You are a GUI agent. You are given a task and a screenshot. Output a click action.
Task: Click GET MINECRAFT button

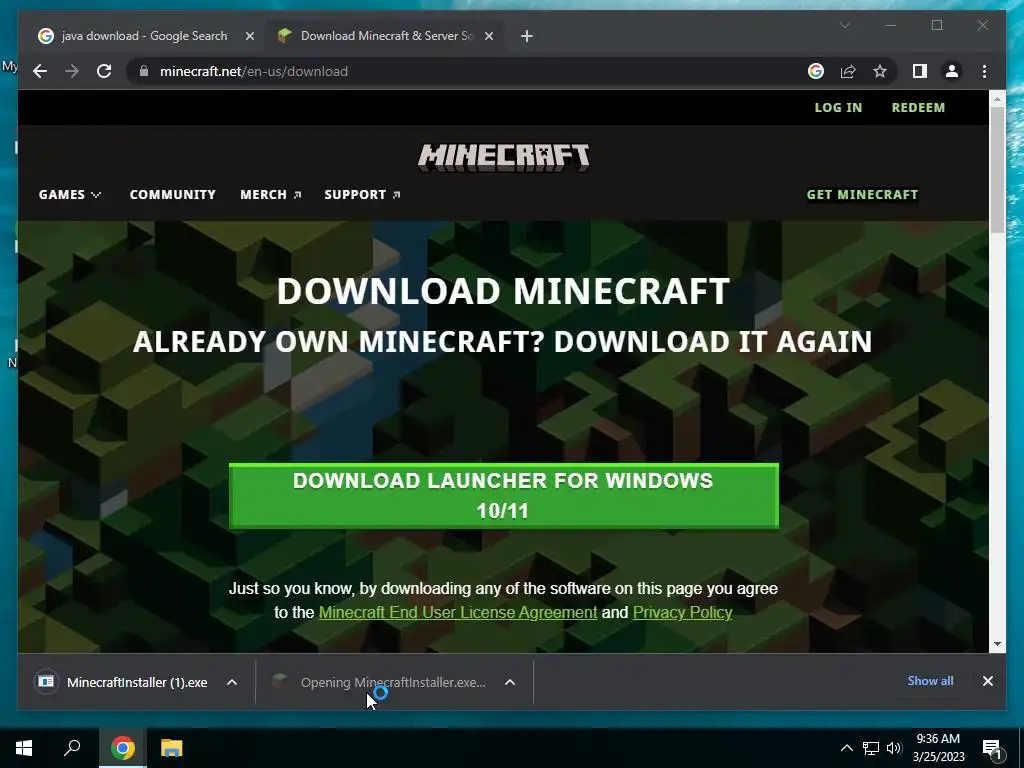click(862, 195)
